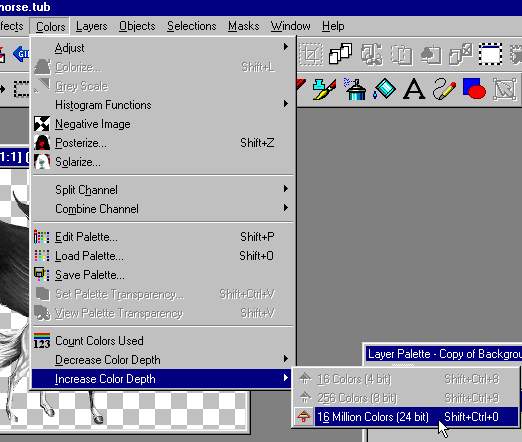Open the Masks menu
The height and width of the screenshot is (442, 522).
pos(244,26)
